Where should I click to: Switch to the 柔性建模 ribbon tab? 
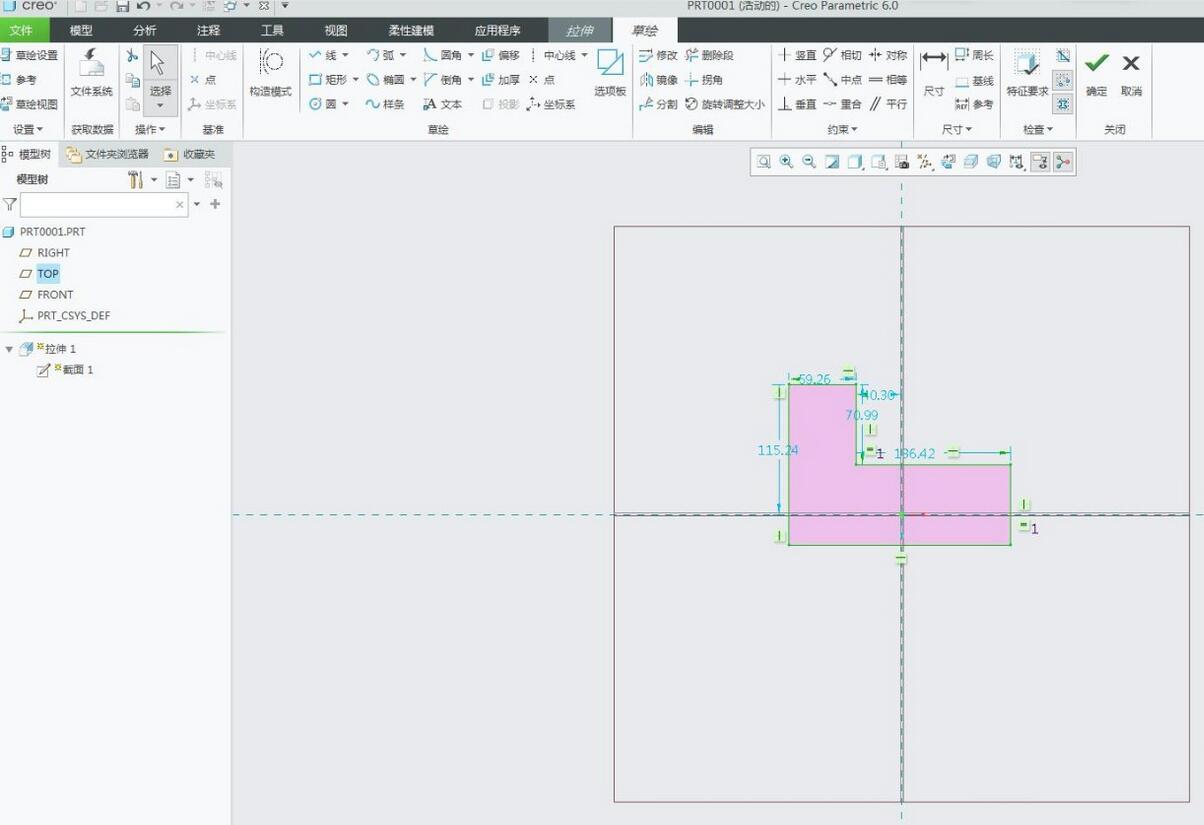pyautogui.click(x=411, y=31)
